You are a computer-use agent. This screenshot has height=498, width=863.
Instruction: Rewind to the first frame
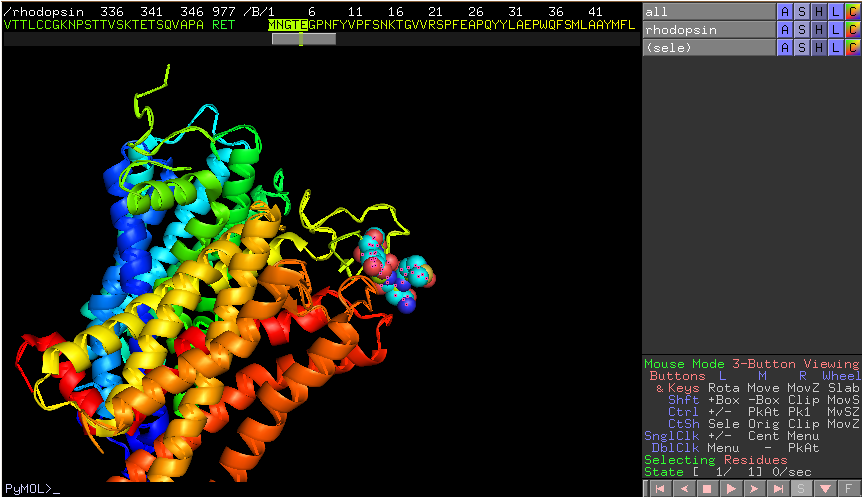click(659, 489)
